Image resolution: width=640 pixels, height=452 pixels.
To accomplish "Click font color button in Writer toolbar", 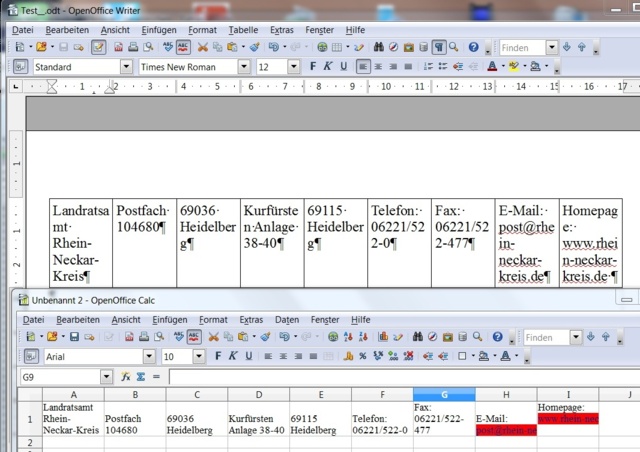I will tap(491, 67).
